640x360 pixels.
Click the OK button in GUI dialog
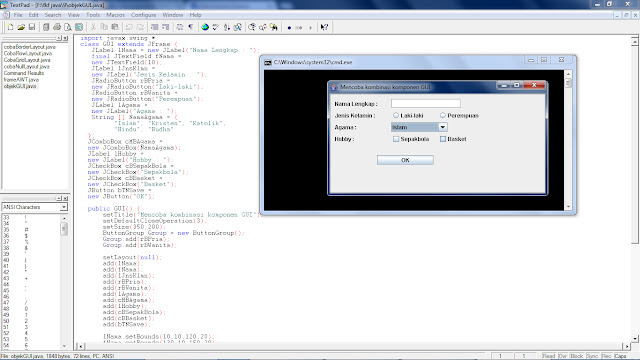(x=405, y=160)
